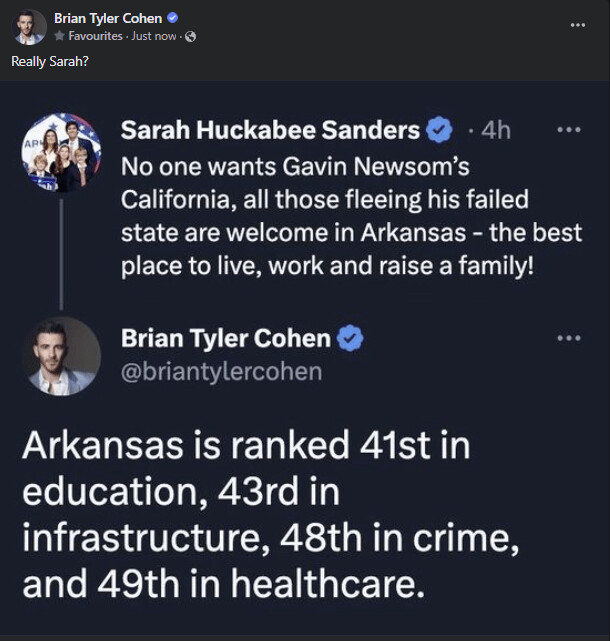Open Brian Tyler Cohen's Facebook profile name

pos(109,18)
